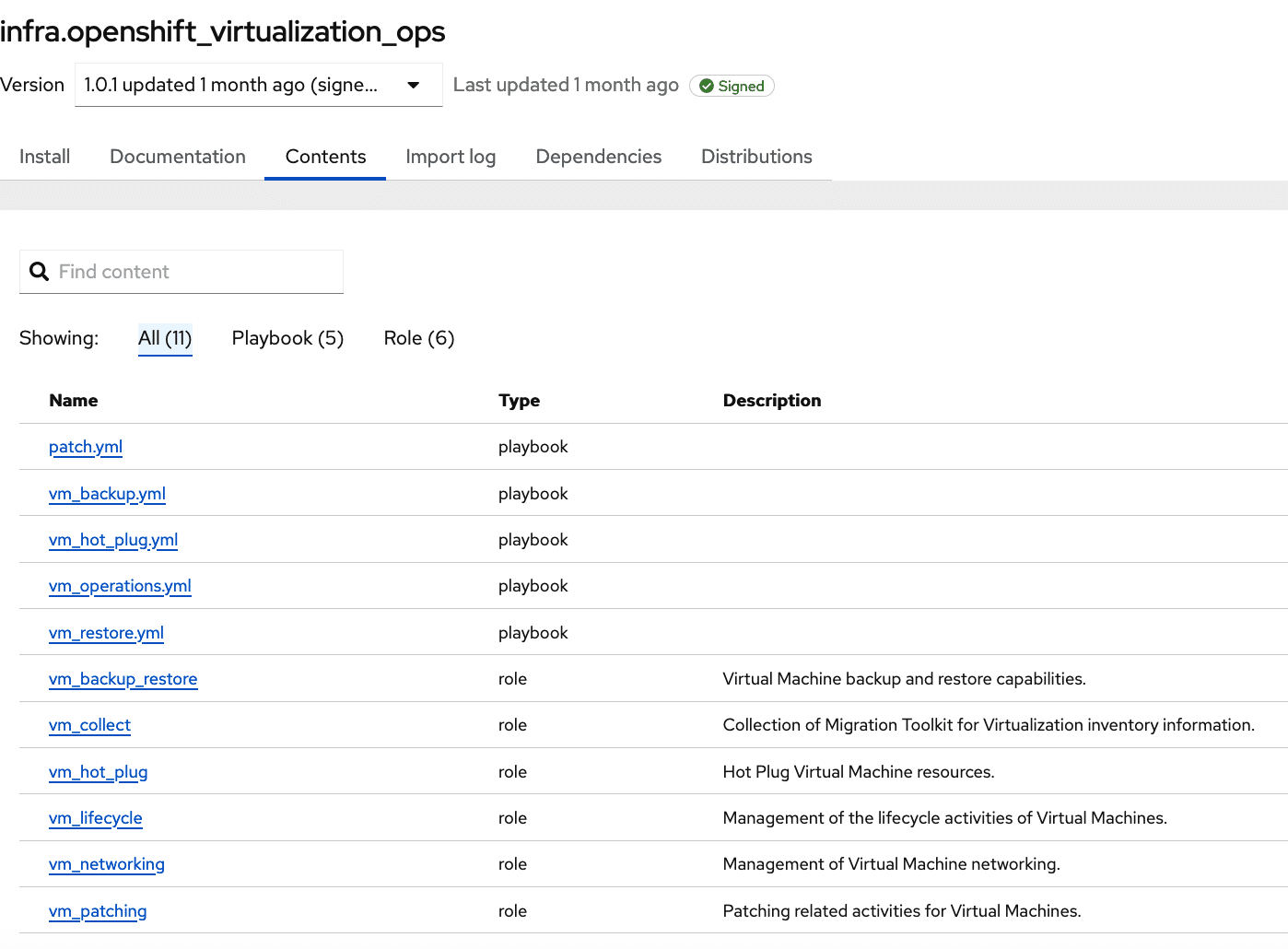Open the vm_networking role

[x=107, y=864]
